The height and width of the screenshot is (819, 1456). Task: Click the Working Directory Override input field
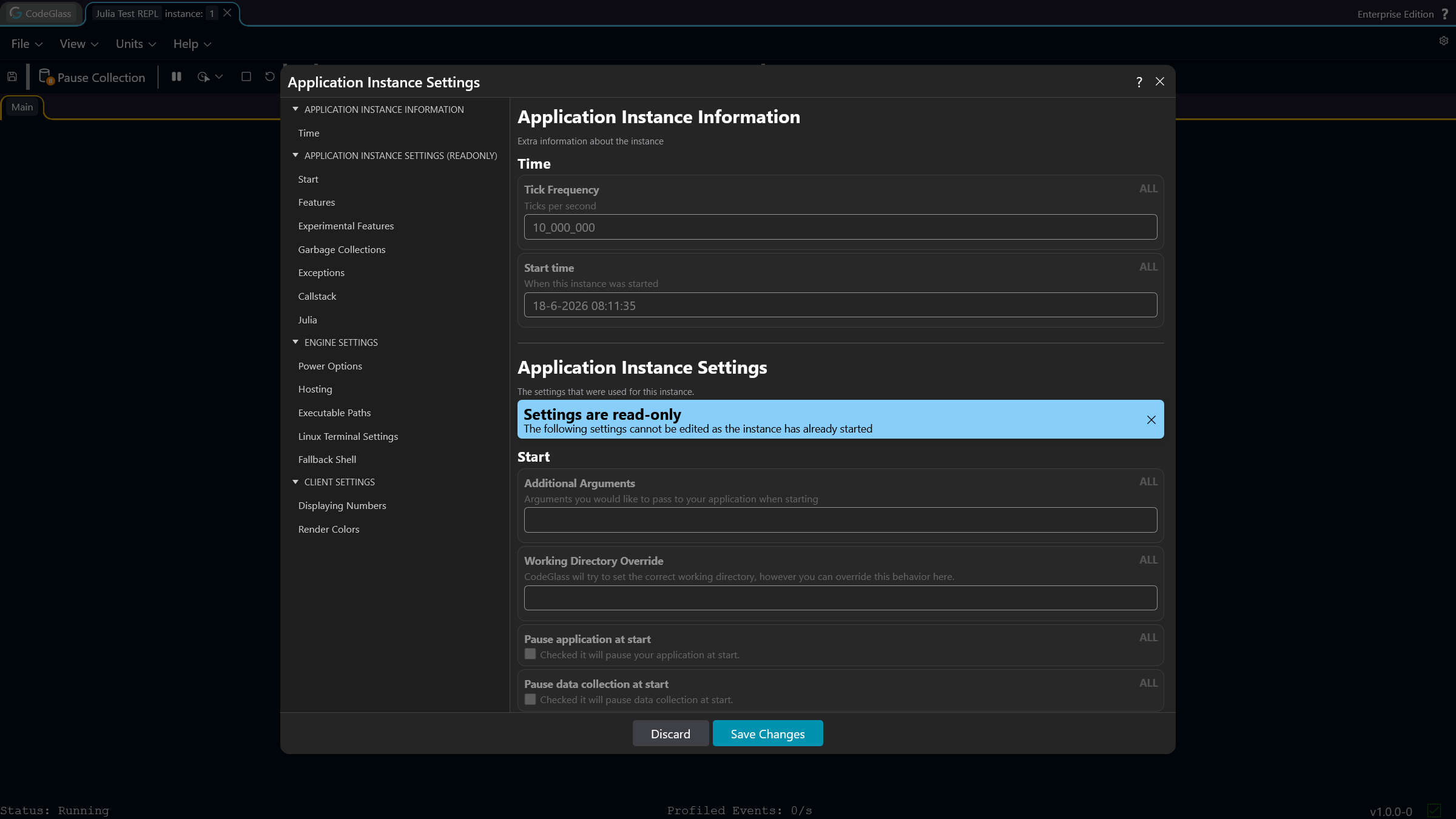pyautogui.click(x=840, y=598)
